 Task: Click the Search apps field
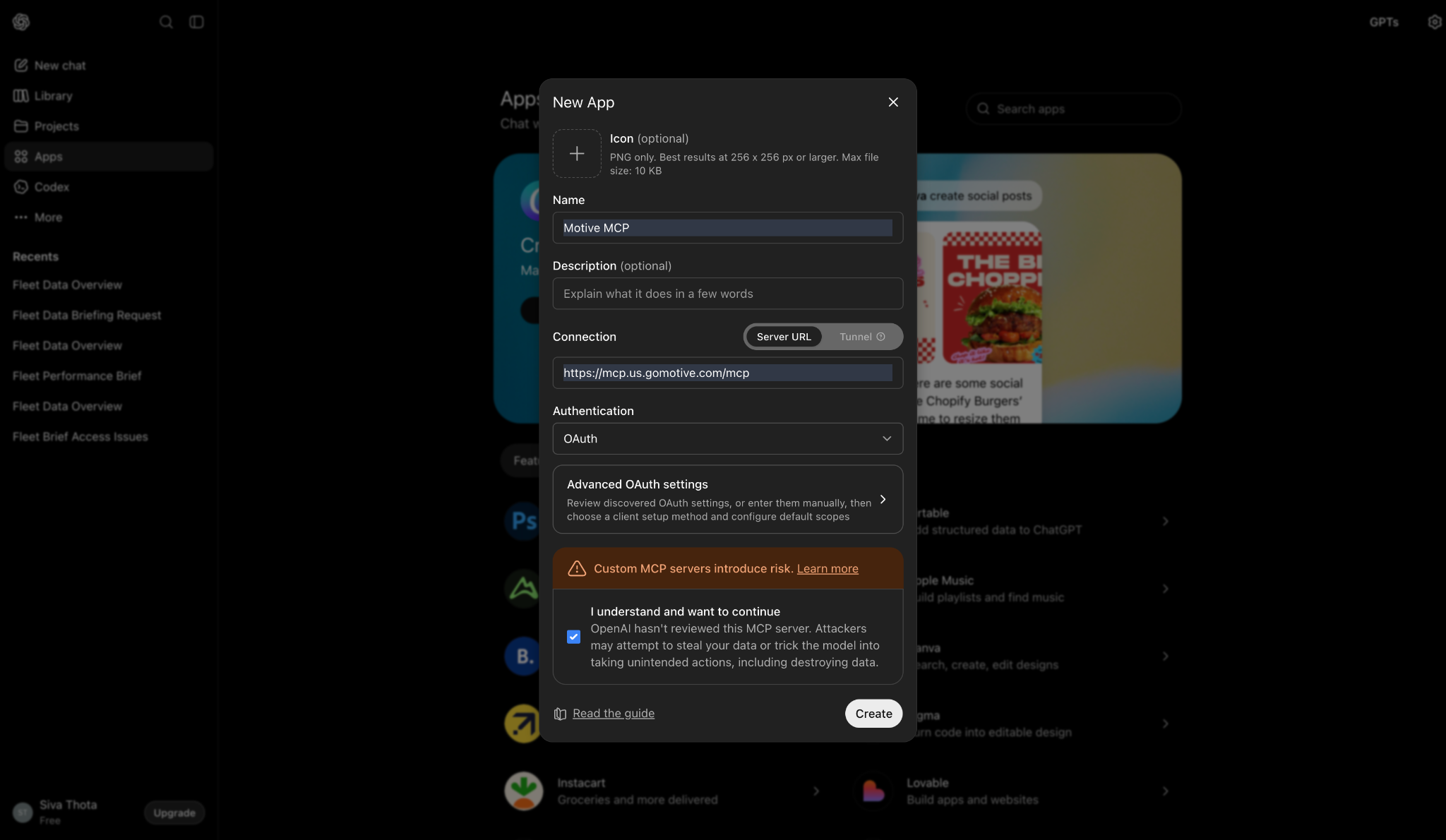click(x=1073, y=109)
